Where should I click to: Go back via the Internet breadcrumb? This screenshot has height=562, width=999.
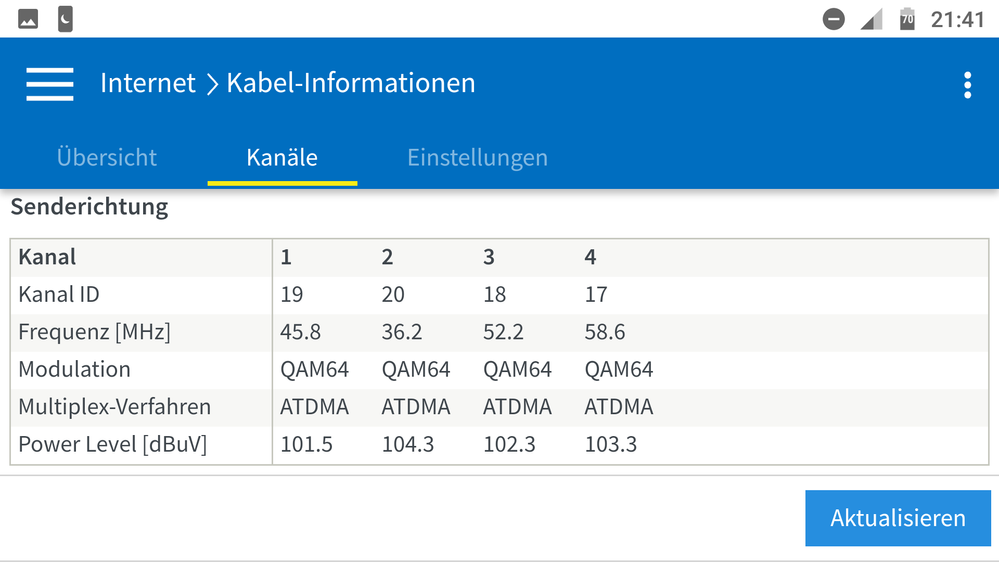148,83
